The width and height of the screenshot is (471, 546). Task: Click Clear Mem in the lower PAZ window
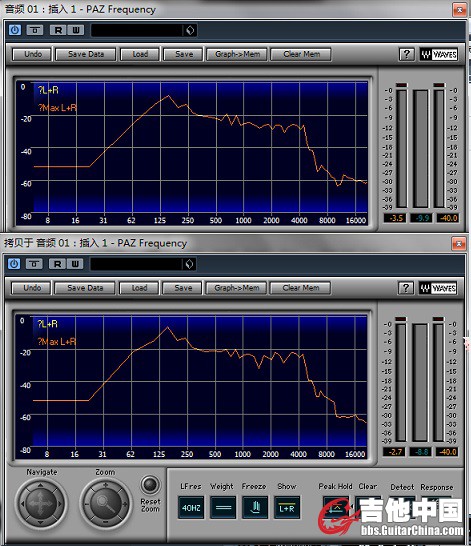click(300, 288)
